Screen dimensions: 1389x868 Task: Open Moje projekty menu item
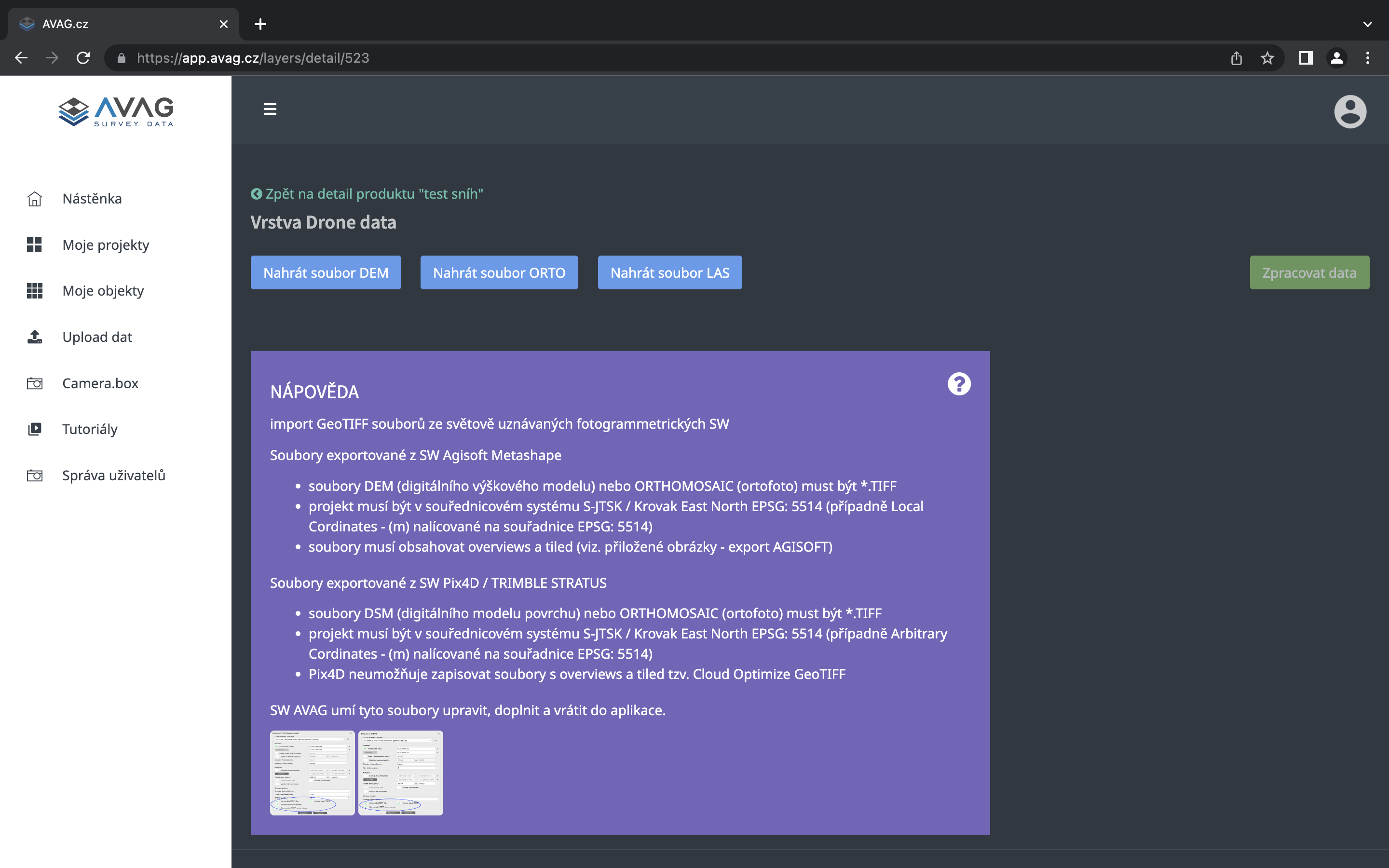(x=106, y=244)
